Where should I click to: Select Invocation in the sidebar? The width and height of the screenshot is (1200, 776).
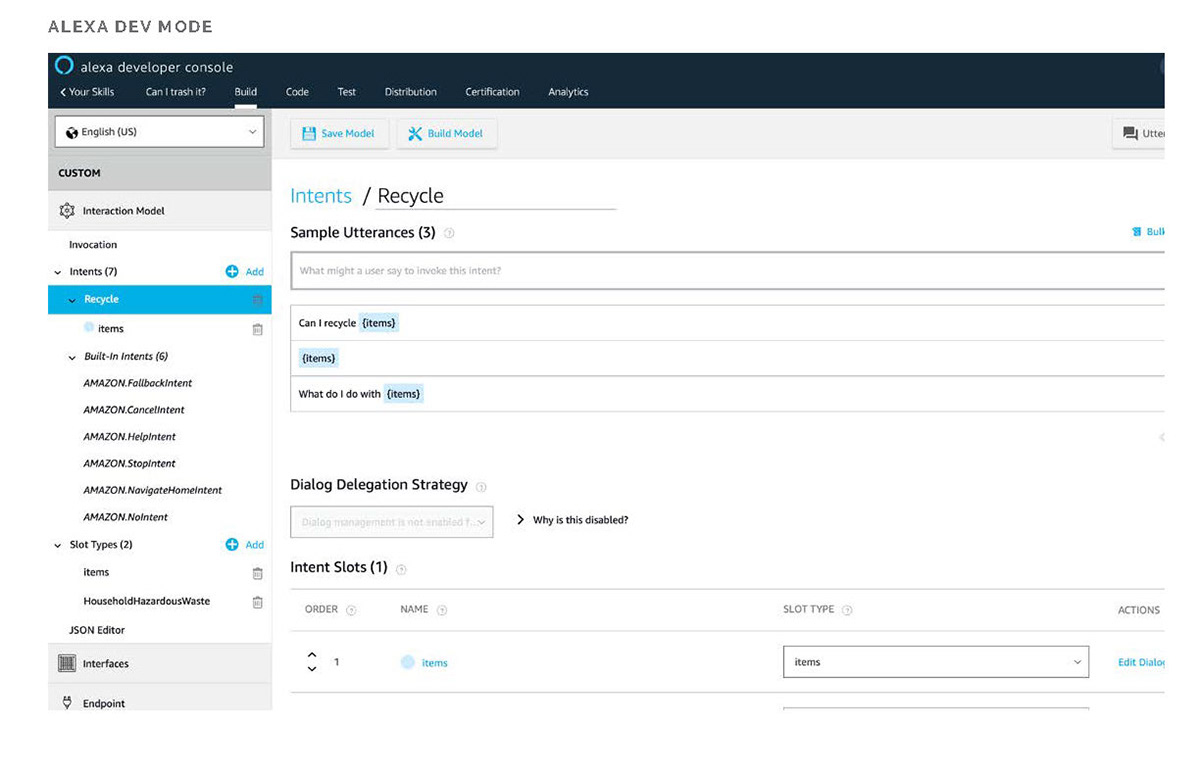[x=93, y=245]
